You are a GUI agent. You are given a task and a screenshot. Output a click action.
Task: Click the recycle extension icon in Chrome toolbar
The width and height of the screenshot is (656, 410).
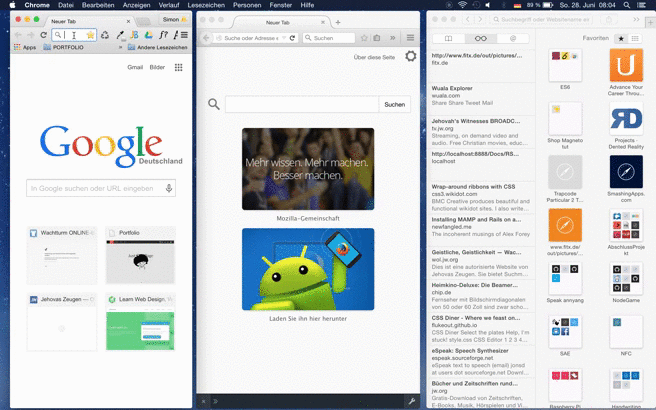pyautogui.click(x=105, y=35)
